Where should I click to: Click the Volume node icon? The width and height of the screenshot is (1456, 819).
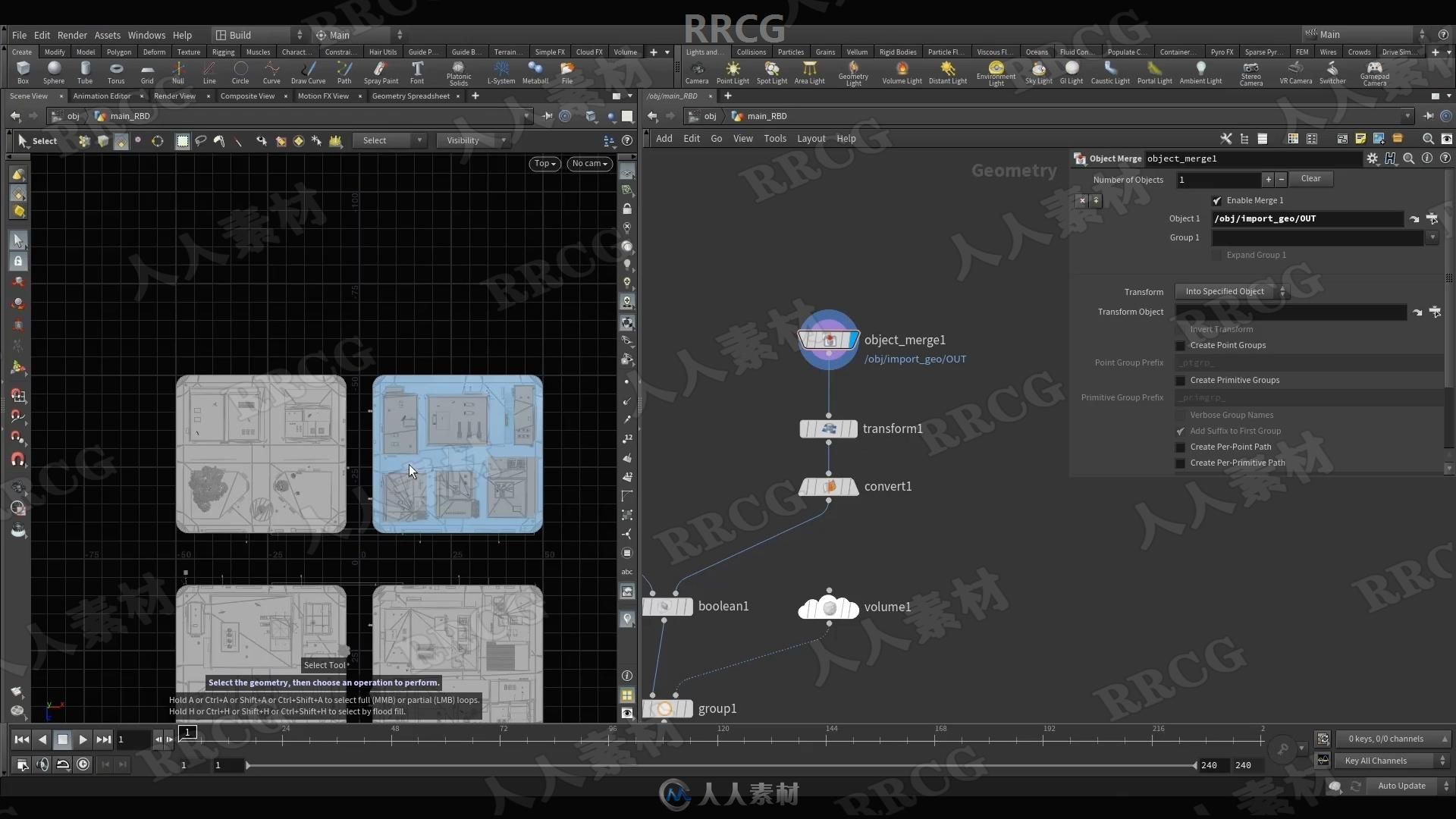[829, 607]
